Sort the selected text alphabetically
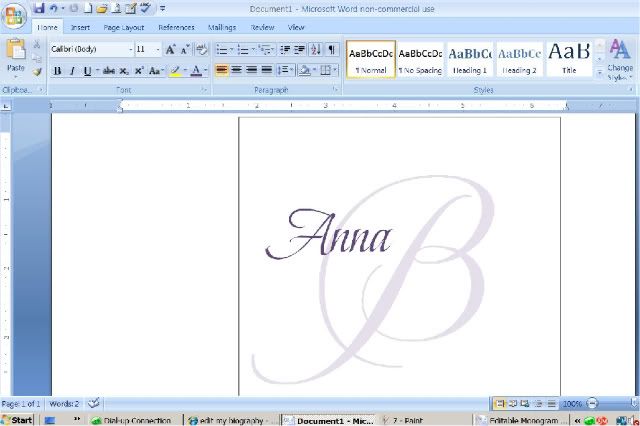 [316, 50]
